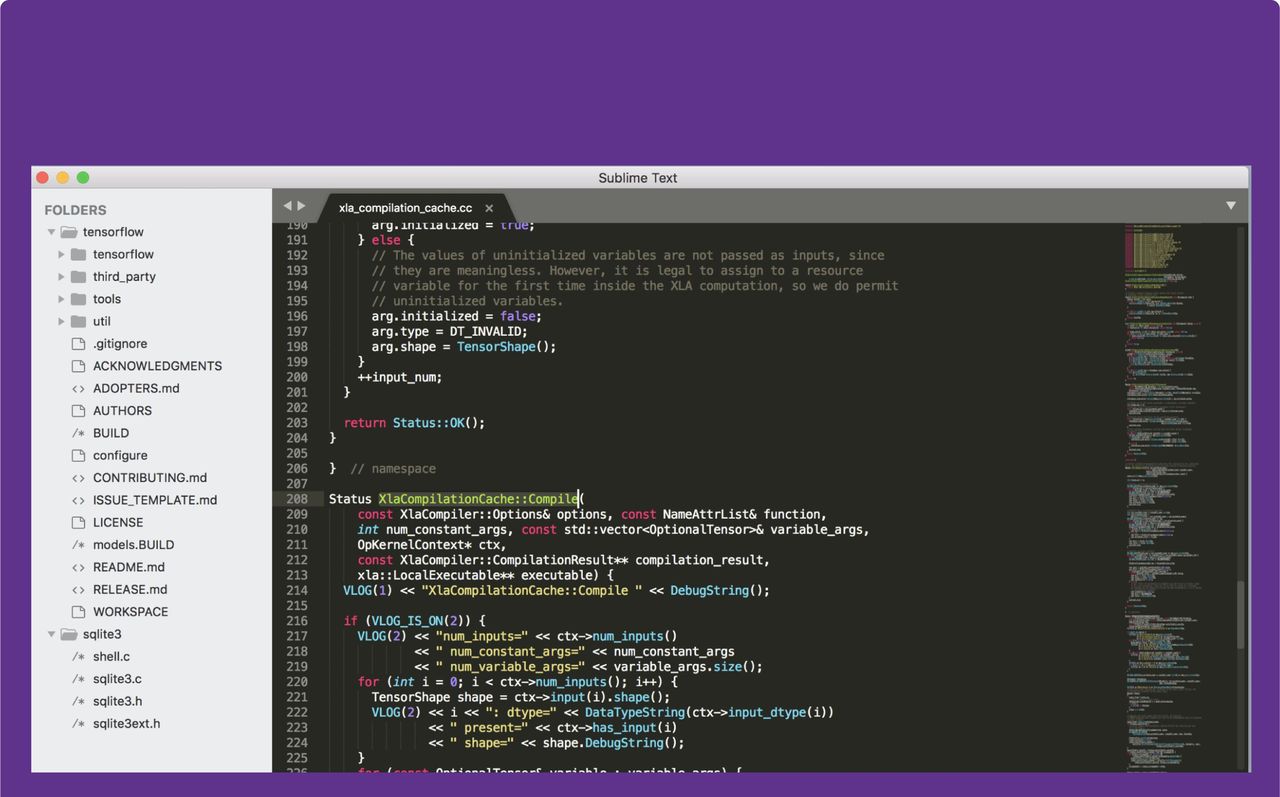The height and width of the screenshot is (797, 1280).
Task: Go to previous tab with left arrow
Action: pos(287,205)
